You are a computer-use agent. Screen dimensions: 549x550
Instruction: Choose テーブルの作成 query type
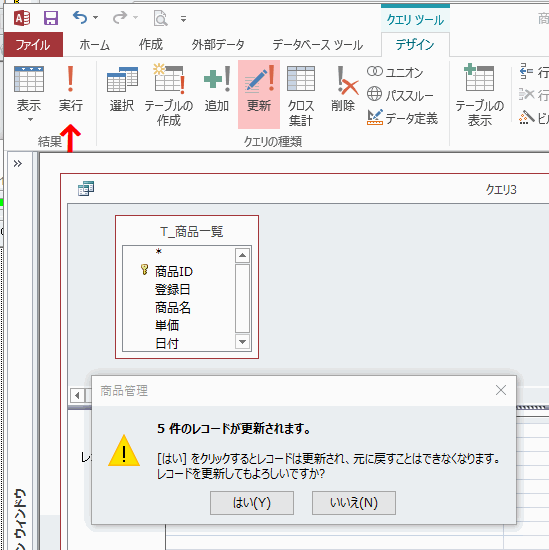click(168, 95)
